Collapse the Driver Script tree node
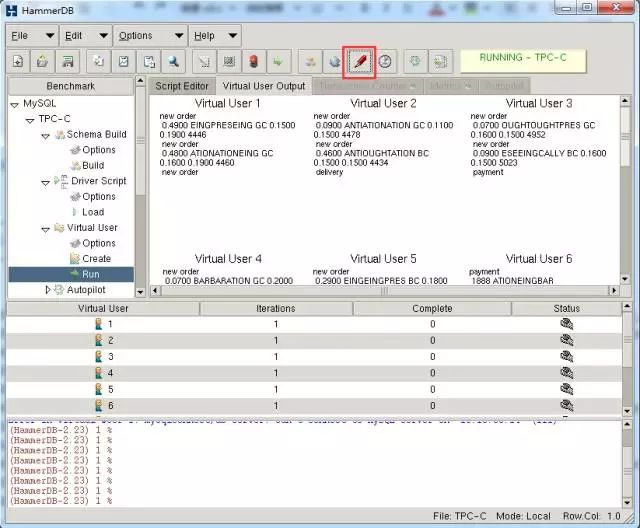 pos(46,181)
